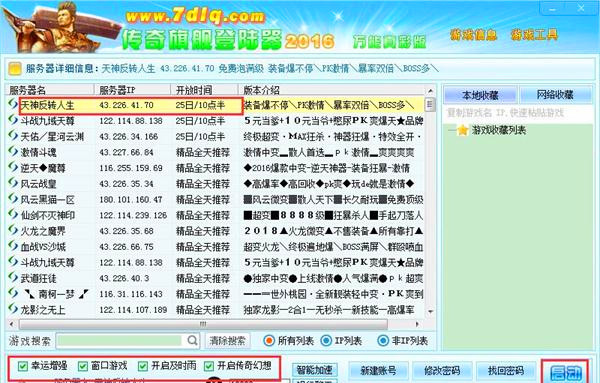Click the server list's vertical scrollbar thumb
Viewport: 600px width, 383px height.
(x=430, y=104)
